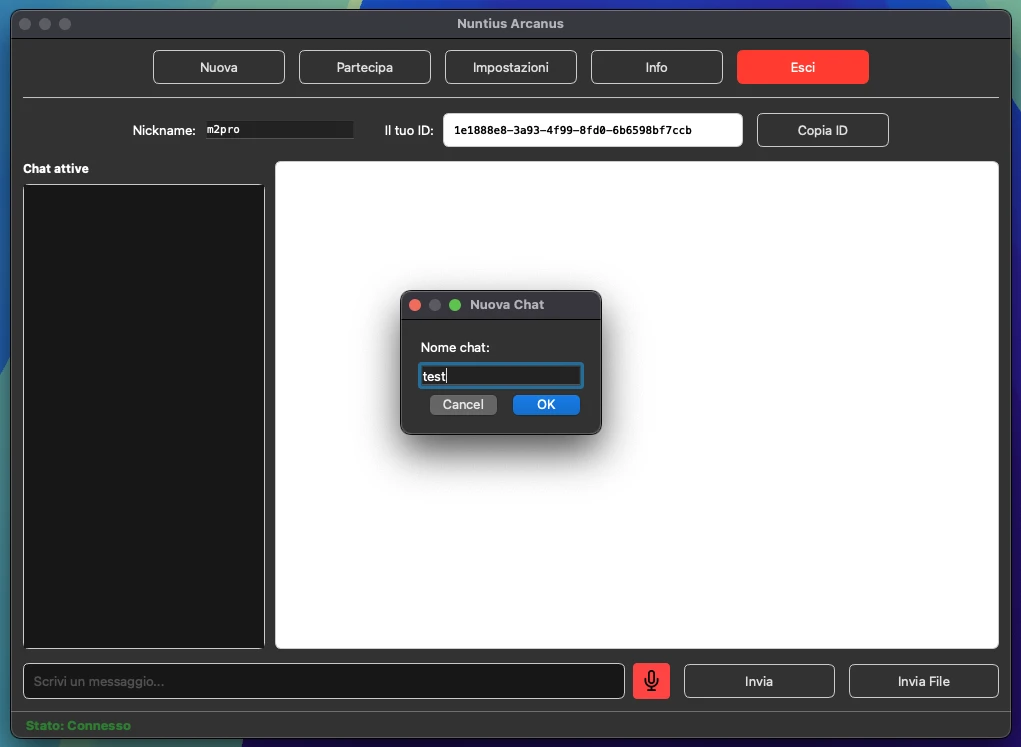Close the Nuova Chat dialog with red button
The height and width of the screenshot is (747, 1021).
click(x=415, y=305)
